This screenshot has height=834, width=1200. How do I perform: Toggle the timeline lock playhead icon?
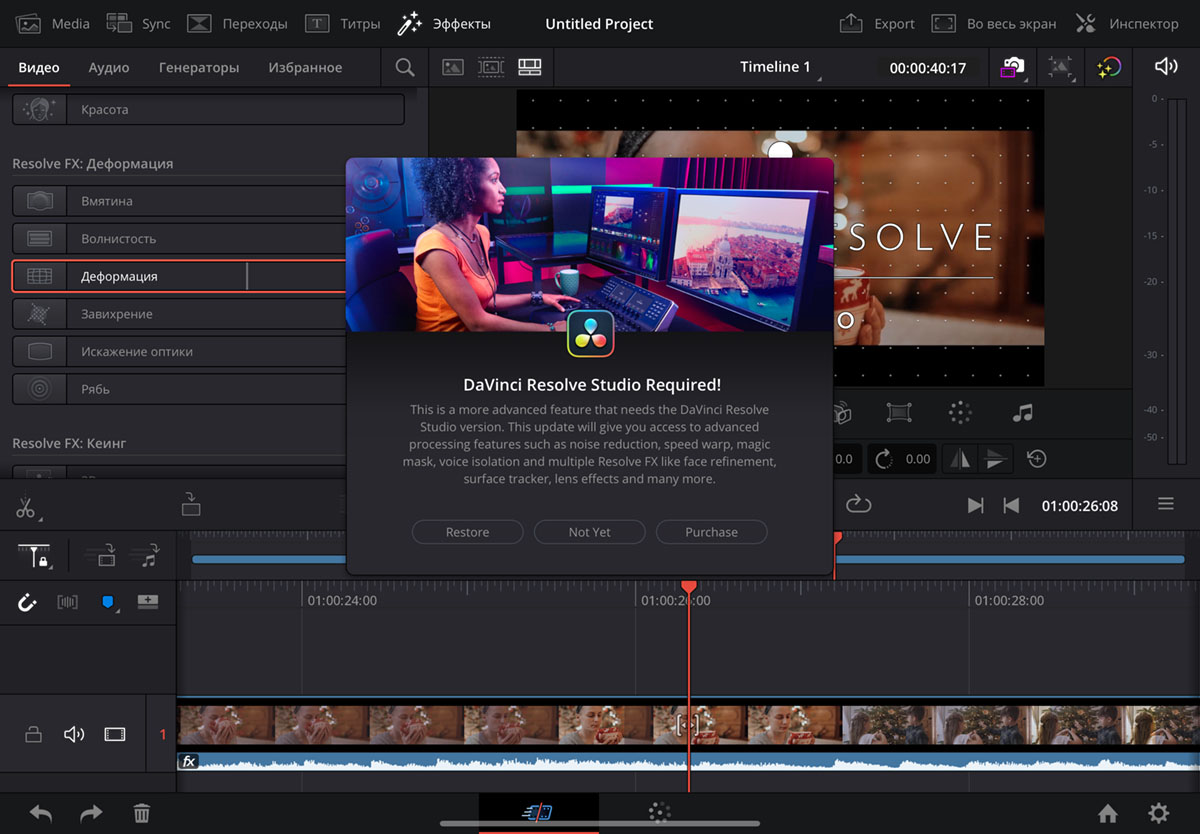pos(36,555)
